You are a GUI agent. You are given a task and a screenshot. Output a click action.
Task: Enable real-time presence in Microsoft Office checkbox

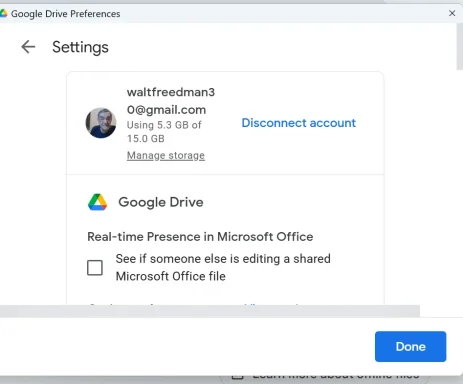95,268
